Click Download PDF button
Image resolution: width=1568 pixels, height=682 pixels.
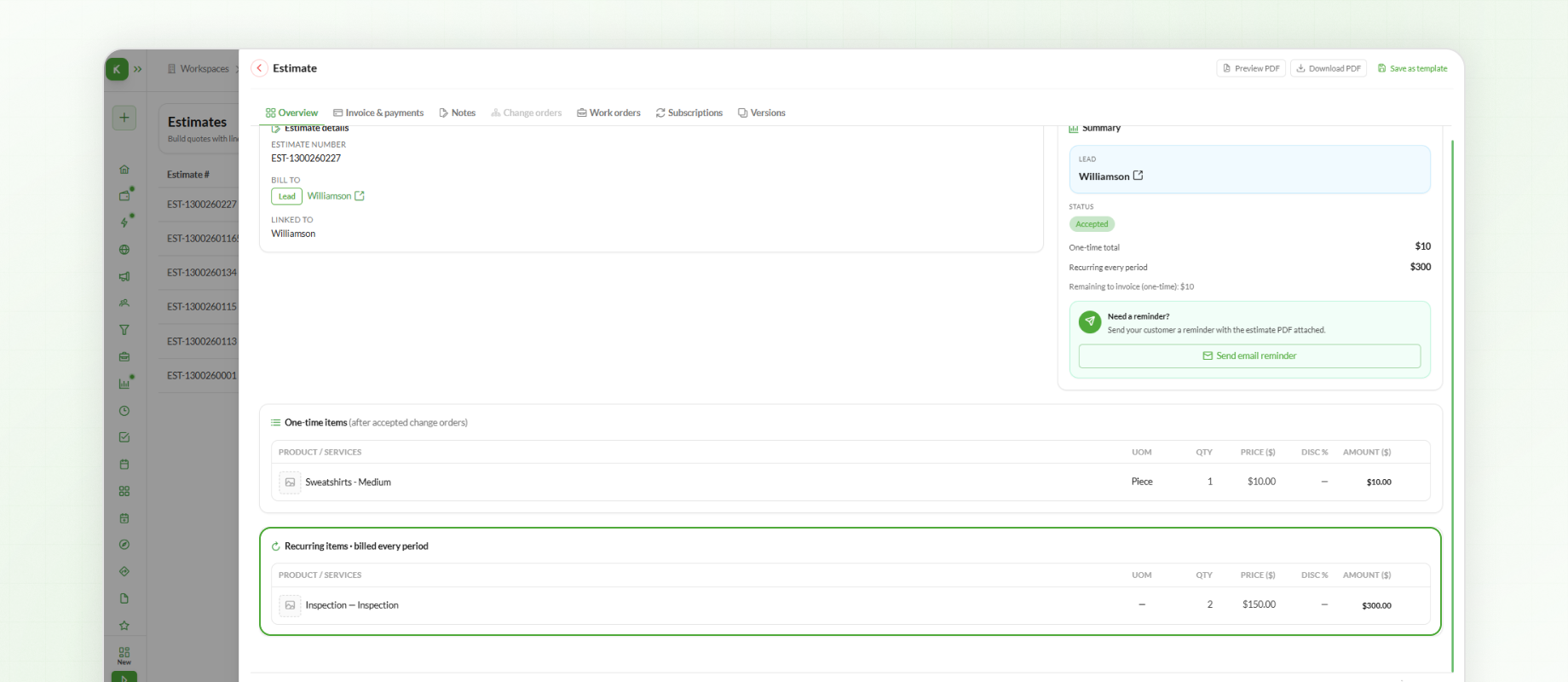(x=1329, y=68)
